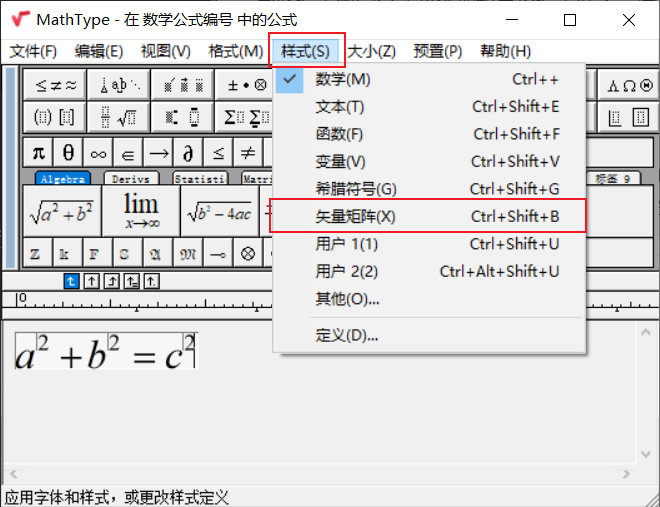This screenshot has height=507, width=660.
Task: Choose 文本(T) style
Action: point(429,107)
